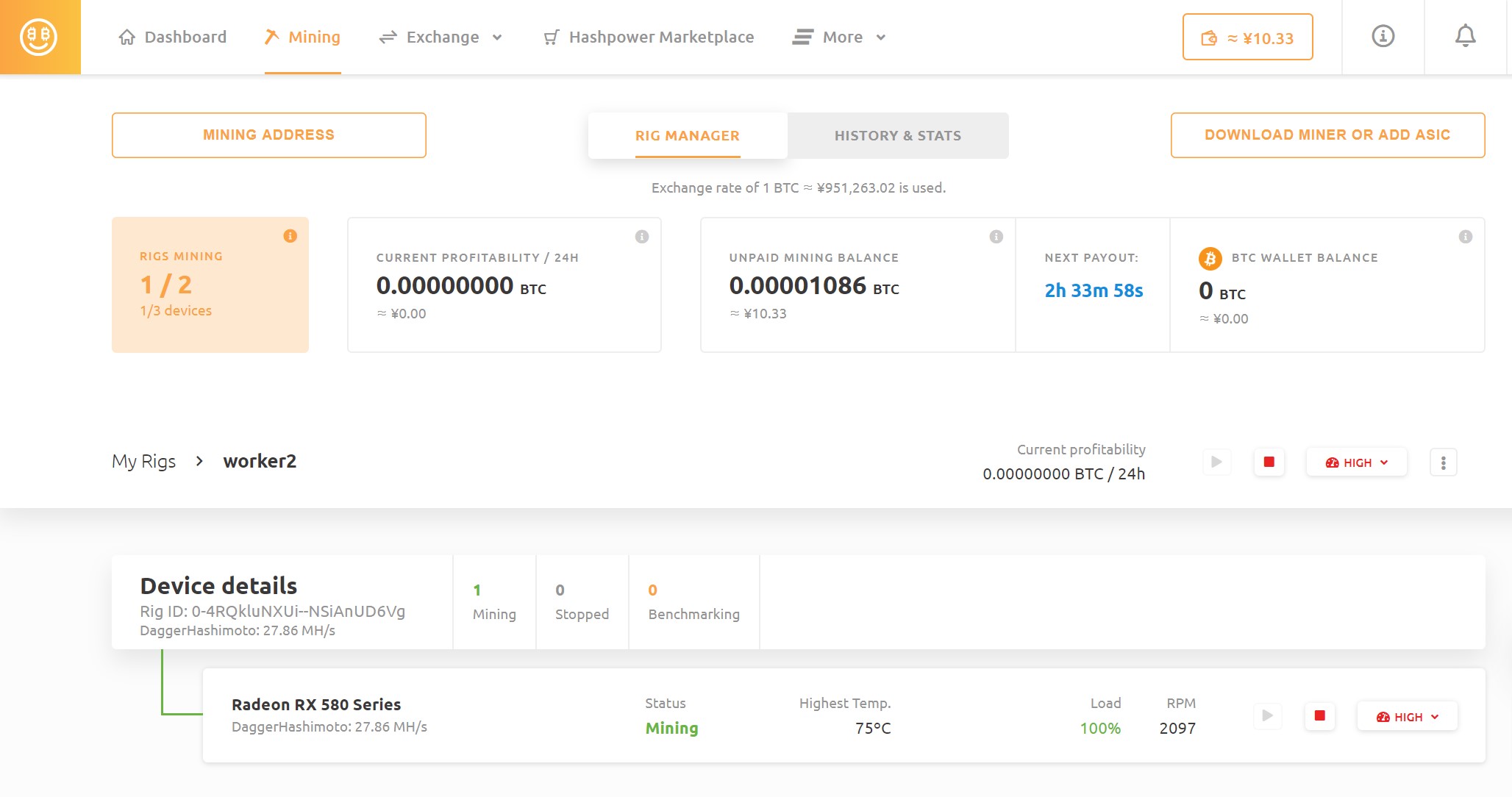Open the notifications bell
Viewport: 1512px width, 797px height.
click(x=1466, y=36)
